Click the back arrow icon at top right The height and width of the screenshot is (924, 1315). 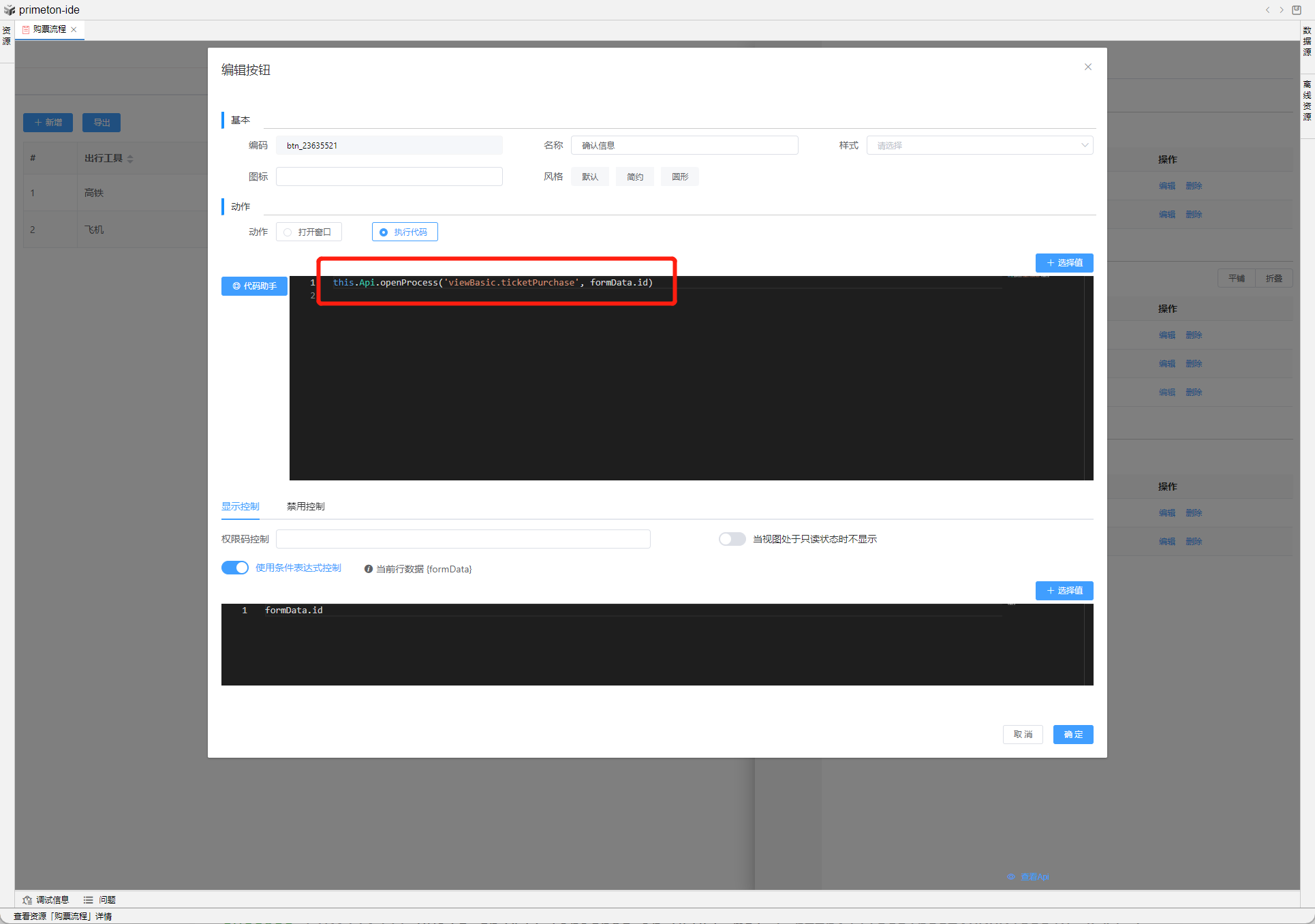click(1267, 10)
